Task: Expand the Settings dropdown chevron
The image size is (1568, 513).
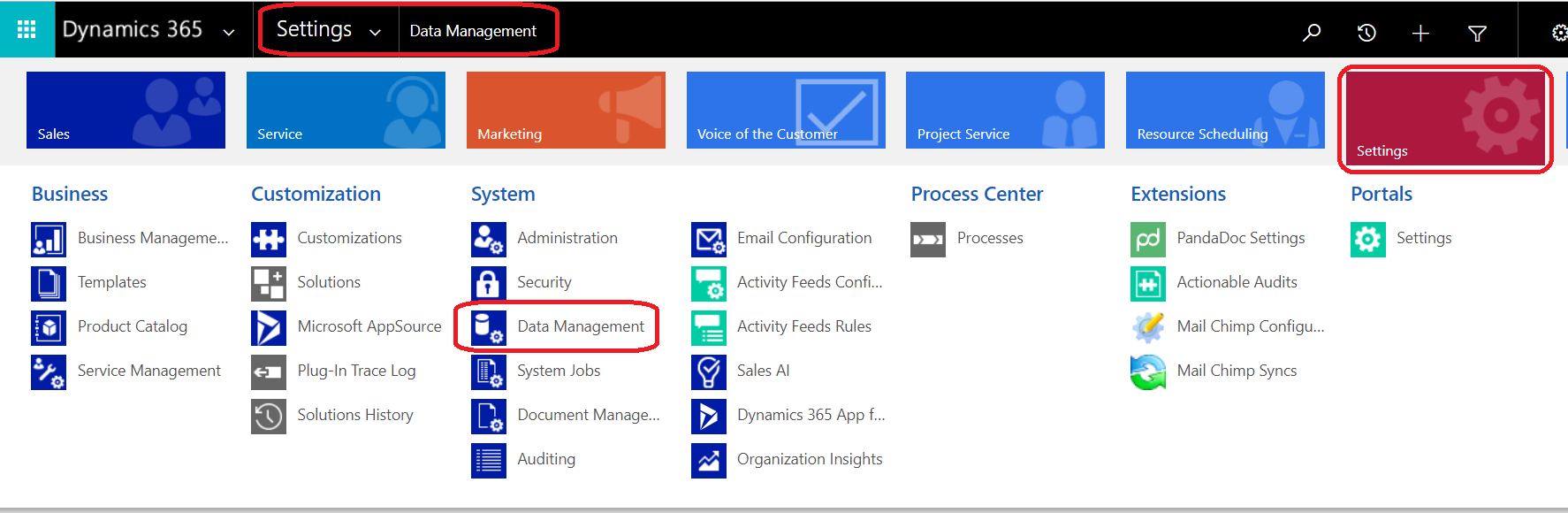Action: tap(375, 33)
